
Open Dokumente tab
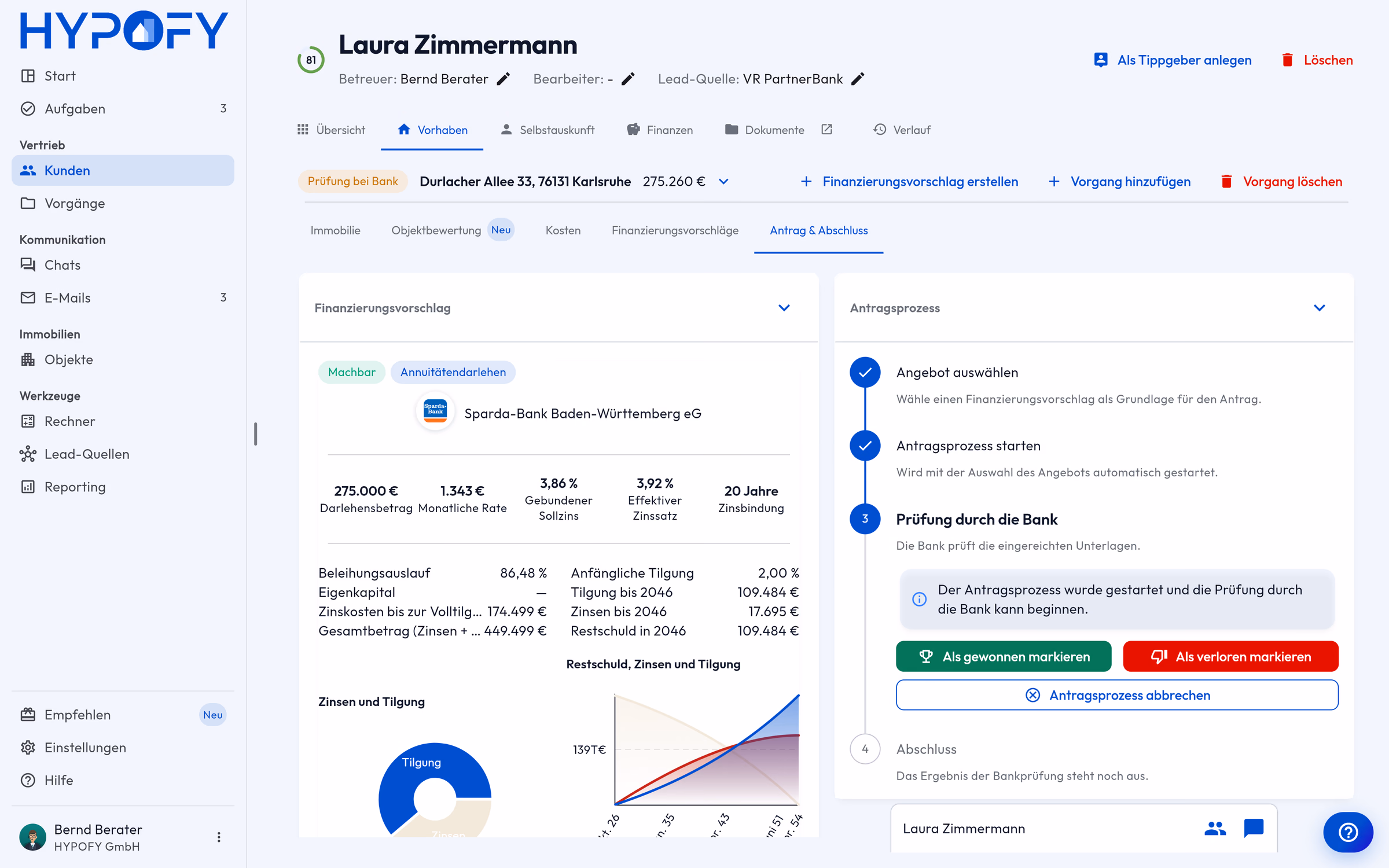765,130
